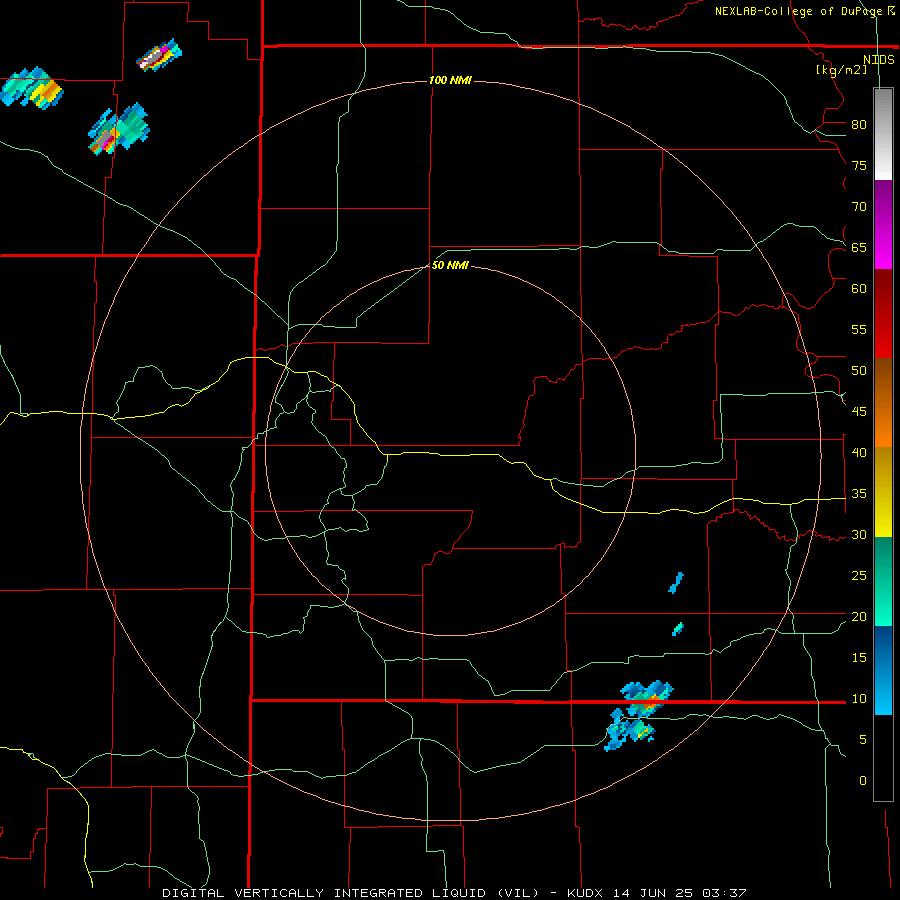Image resolution: width=900 pixels, height=900 pixels.
Task: Click the 50 value on the color scale
Action: [x=859, y=370]
